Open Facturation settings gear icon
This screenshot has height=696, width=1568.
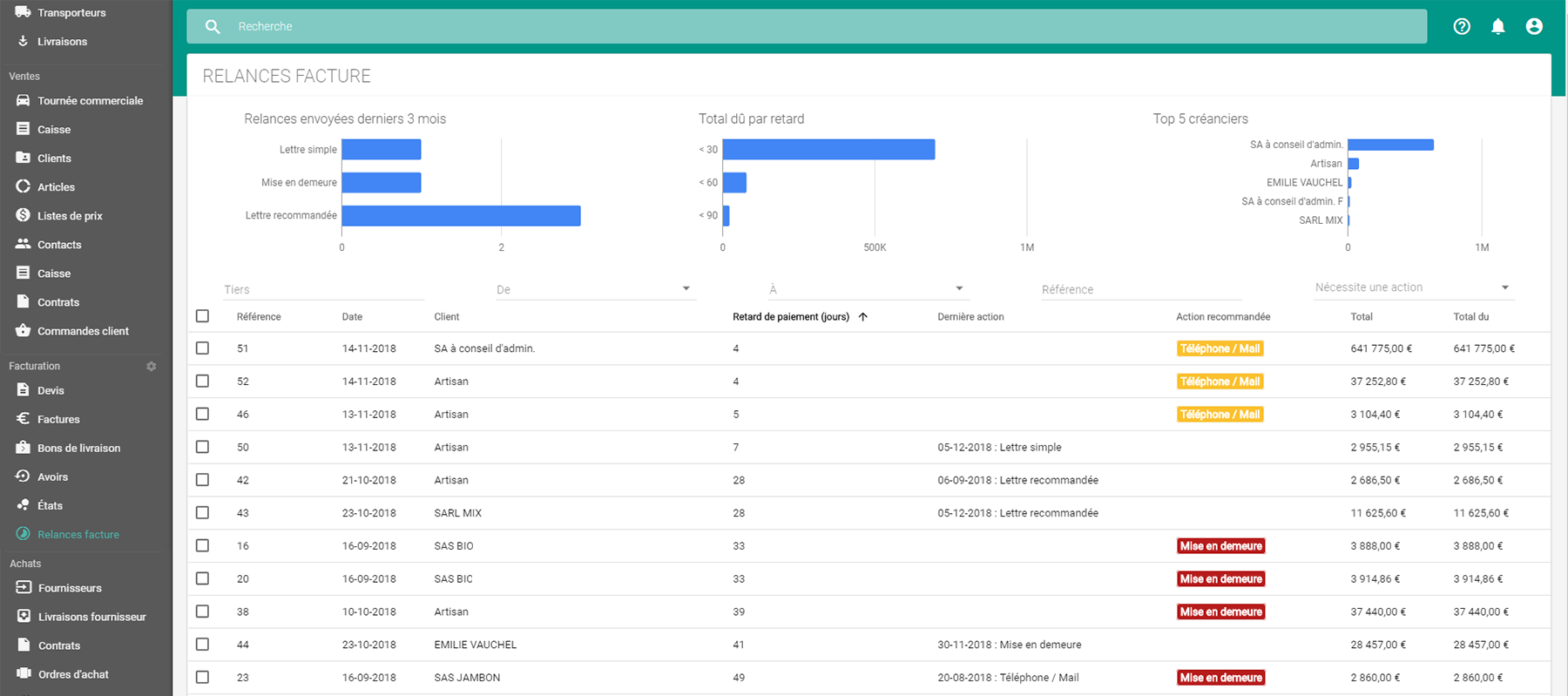pos(152,367)
